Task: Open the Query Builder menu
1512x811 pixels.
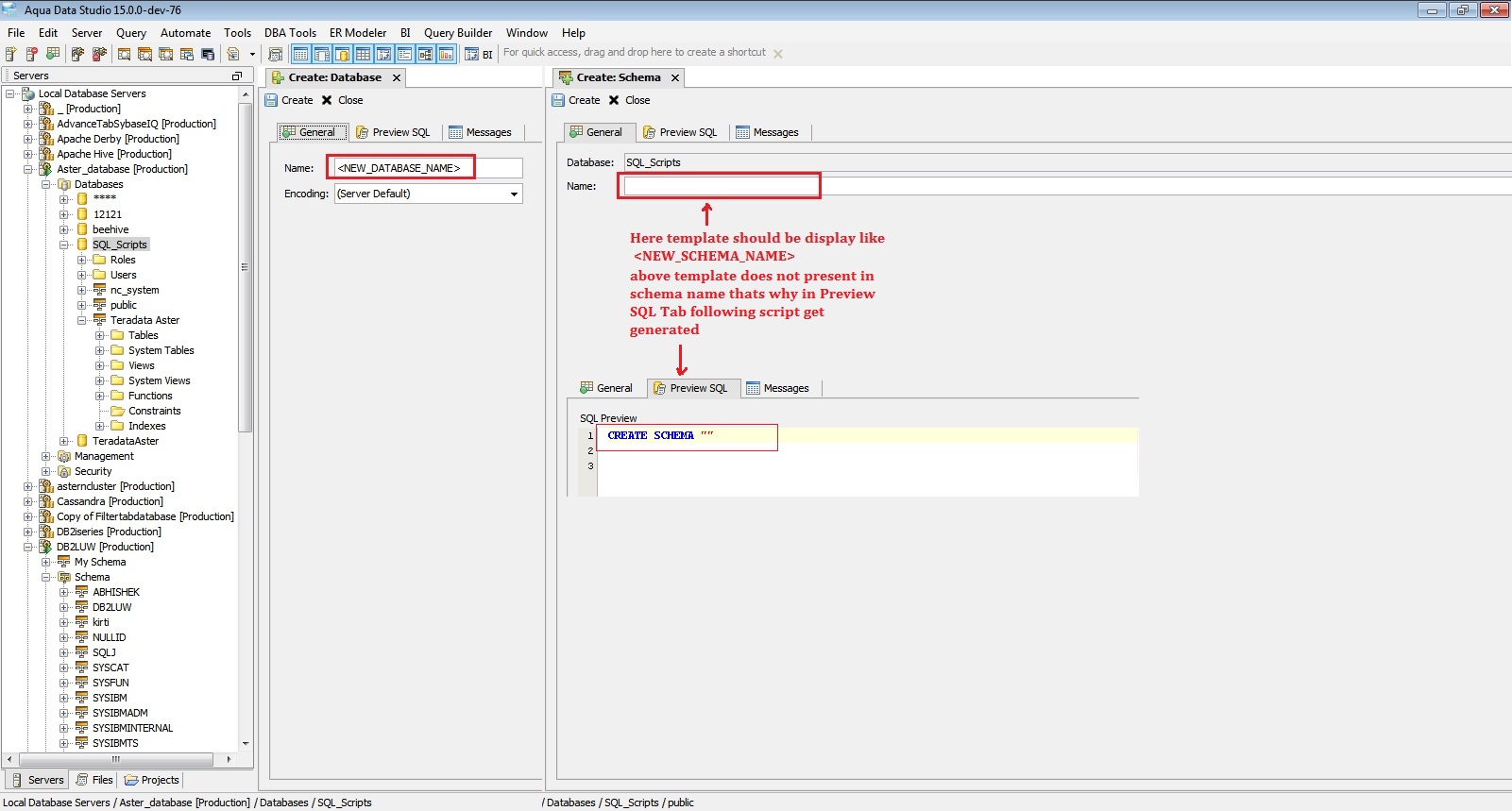Action: coord(458,32)
